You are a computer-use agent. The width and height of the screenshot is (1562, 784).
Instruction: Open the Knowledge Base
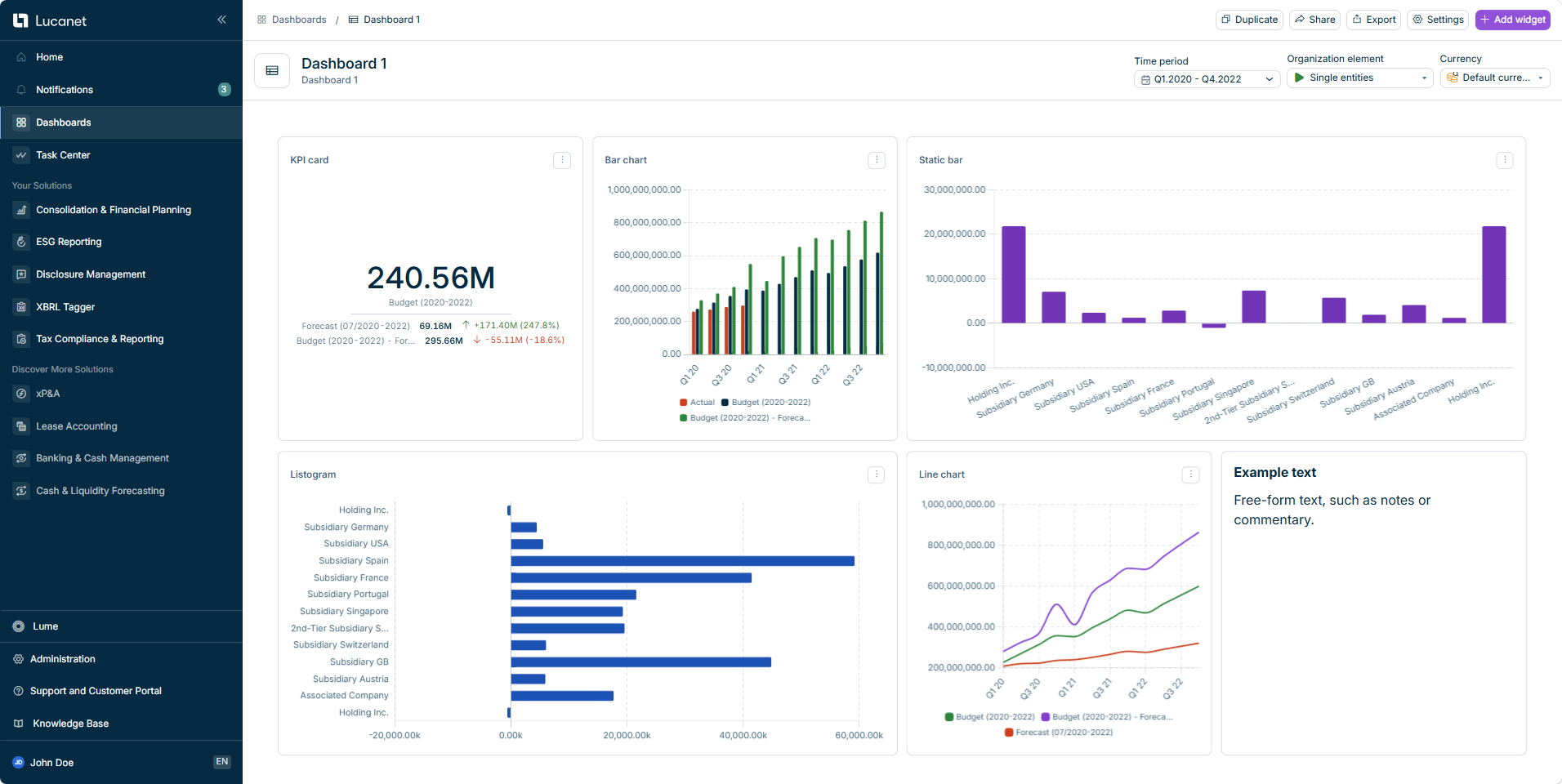[121, 724]
